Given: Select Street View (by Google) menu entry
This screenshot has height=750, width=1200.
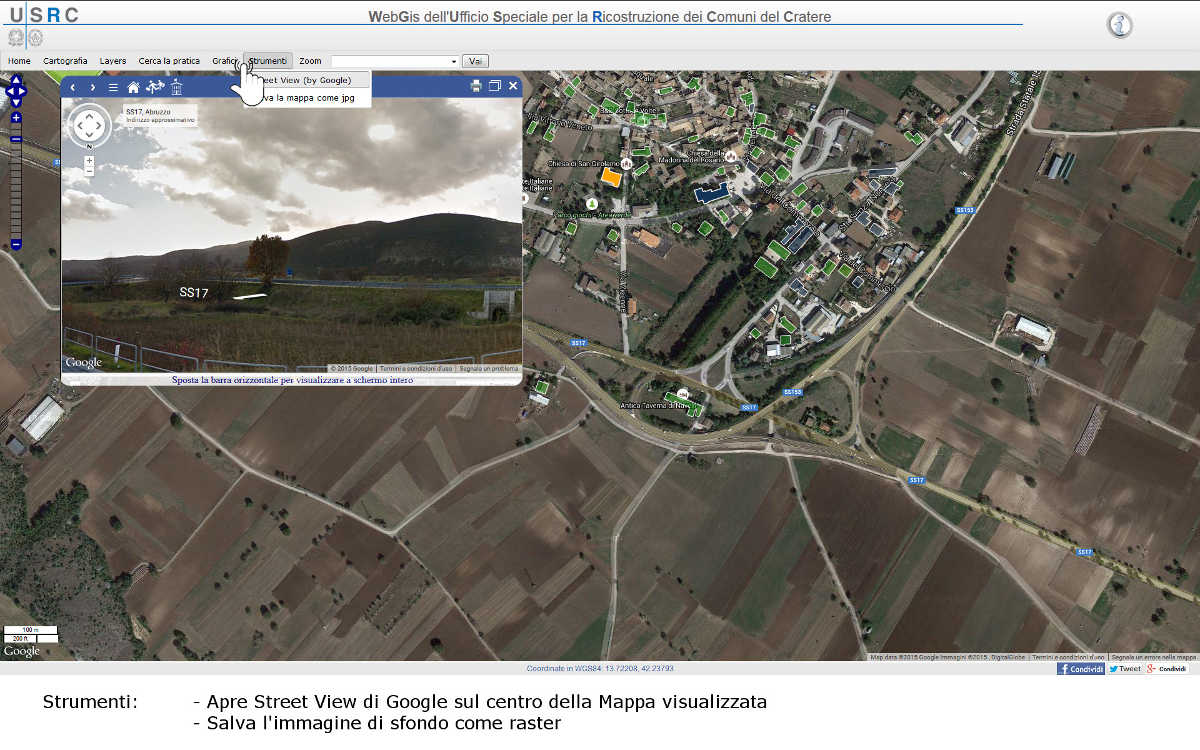Looking at the screenshot, I should click(x=307, y=80).
